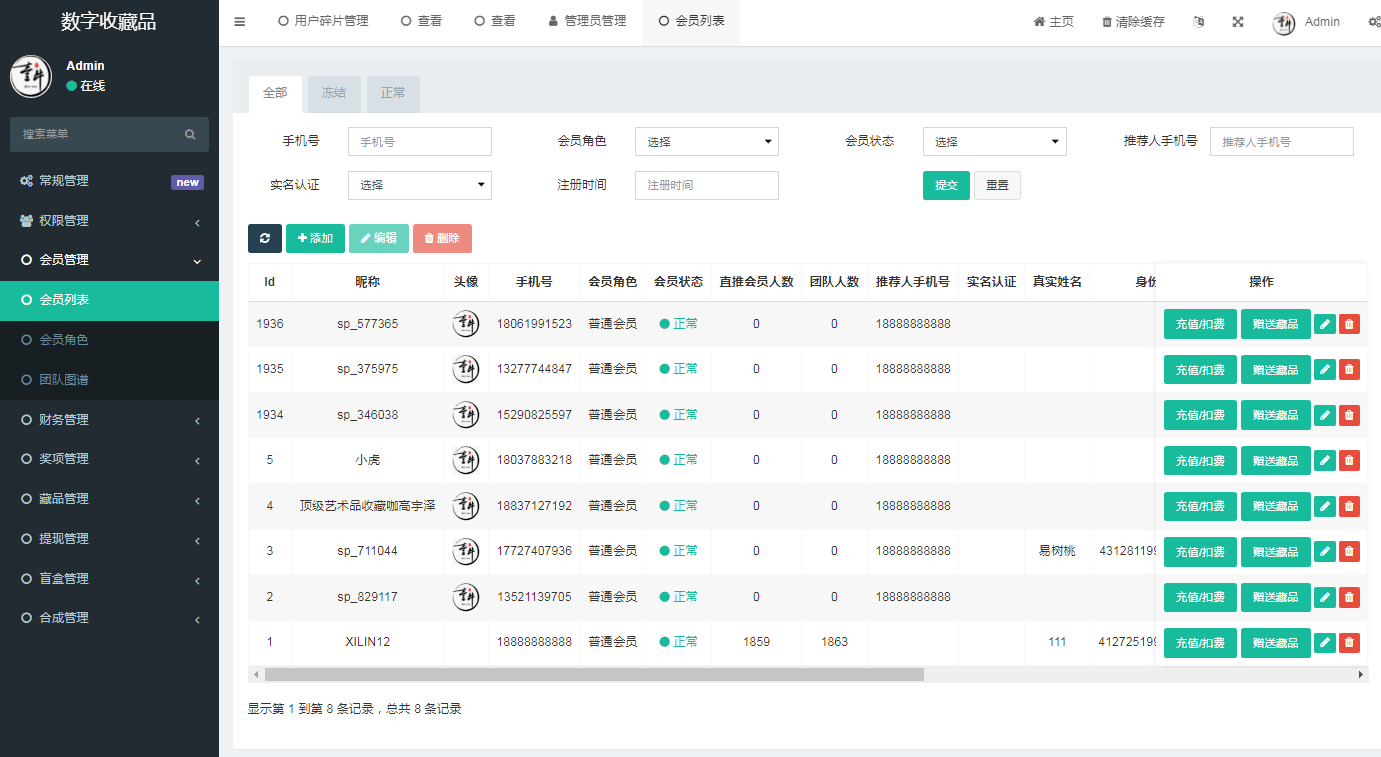This screenshot has height=757, width=1381.
Task: Expand 财务管理 sidebar menu
Action: [x=109, y=420]
